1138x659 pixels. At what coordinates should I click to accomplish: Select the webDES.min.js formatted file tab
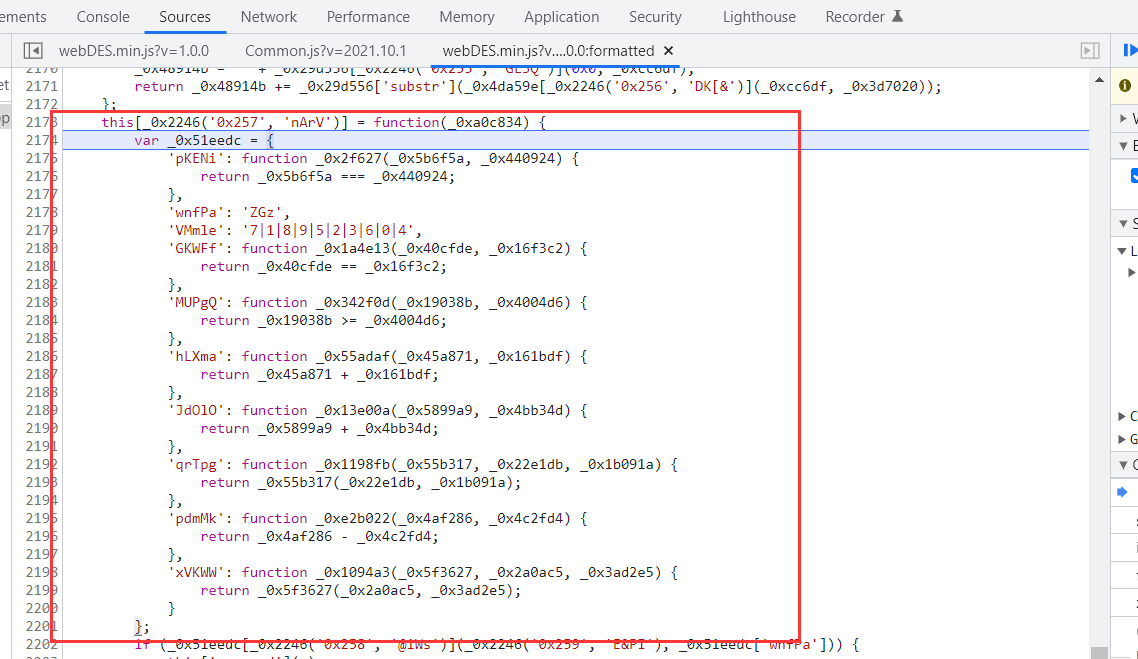tap(549, 51)
